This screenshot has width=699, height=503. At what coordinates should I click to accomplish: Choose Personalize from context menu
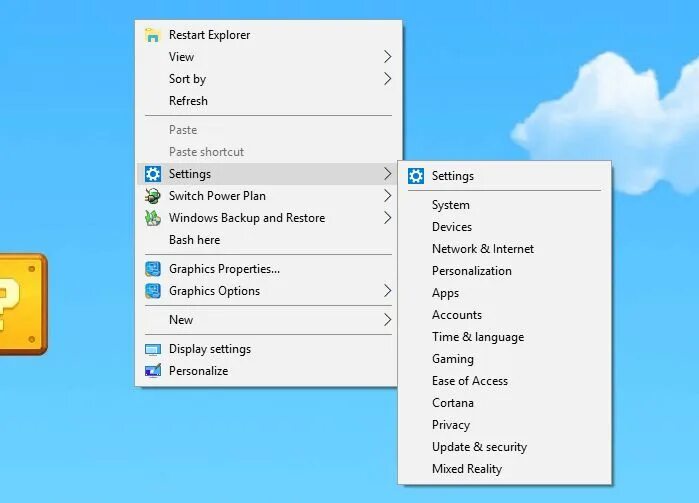click(267, 371)
